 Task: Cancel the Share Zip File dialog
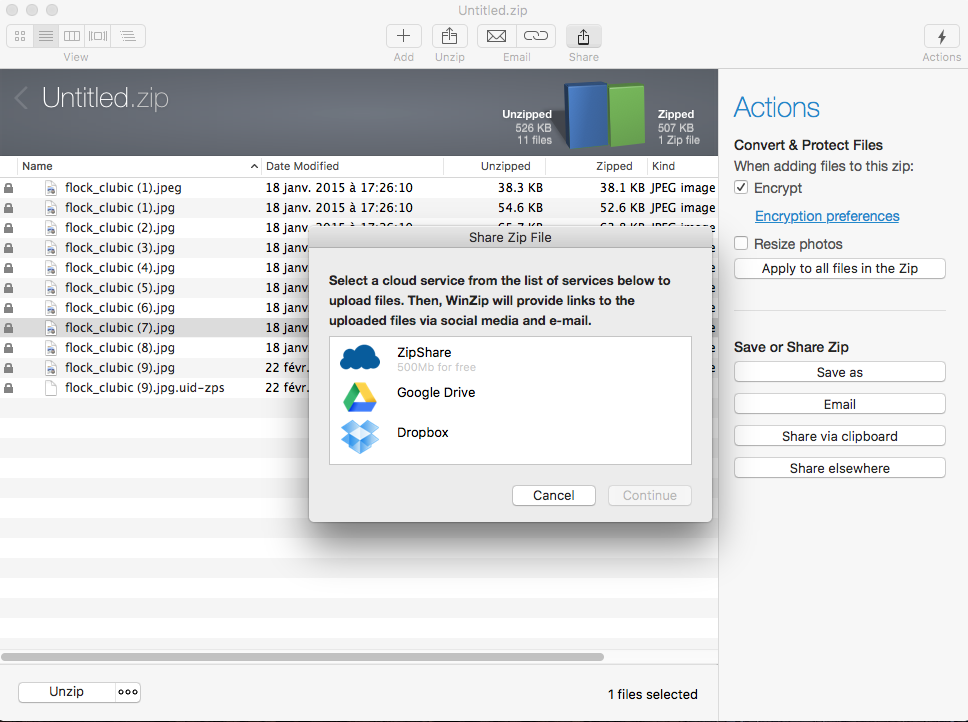coord(553,495)
